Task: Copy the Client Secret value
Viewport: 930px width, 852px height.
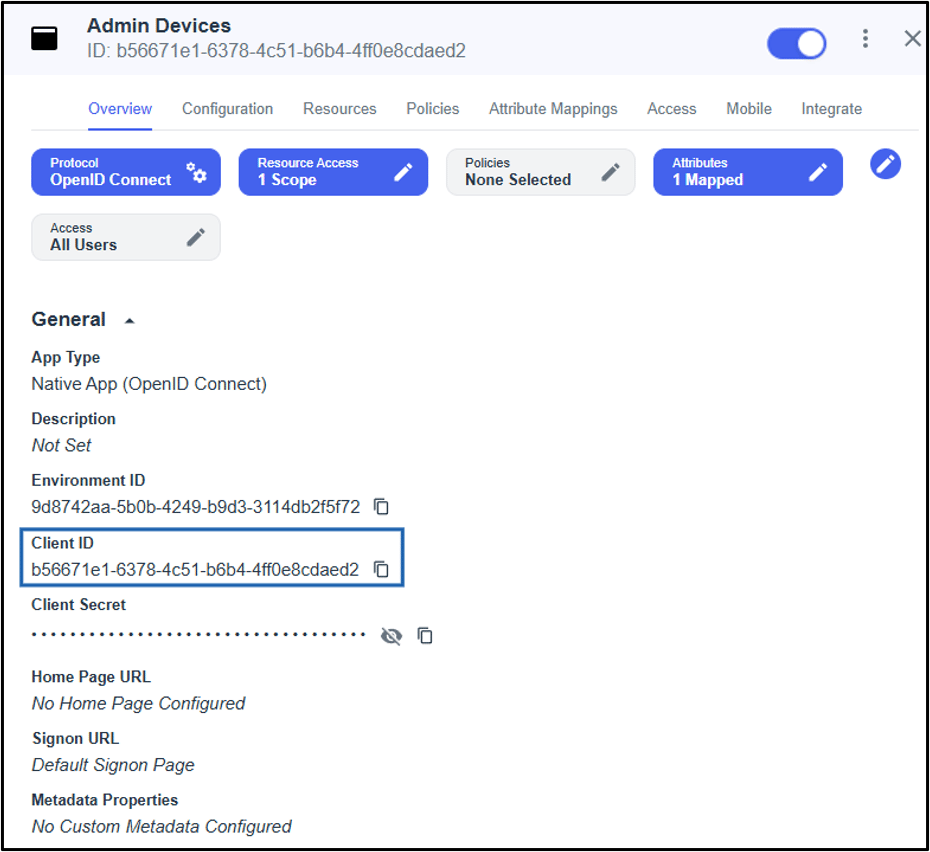Action: [x=425, y=635]
